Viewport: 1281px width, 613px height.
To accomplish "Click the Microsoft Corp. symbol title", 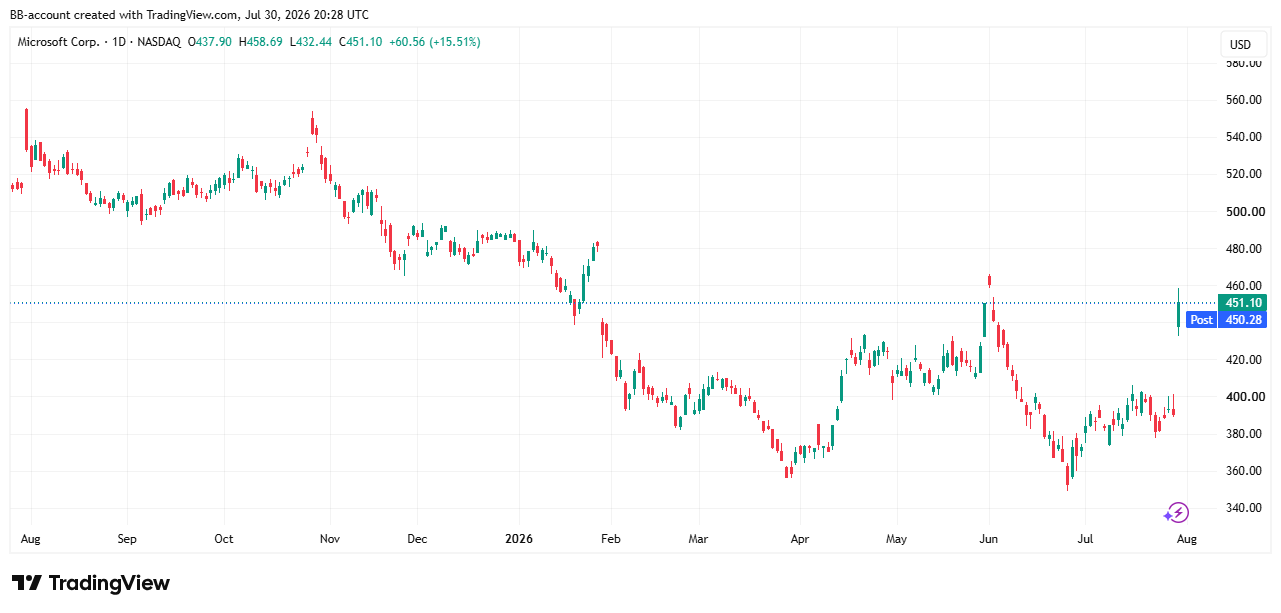I will click(59, 42).
